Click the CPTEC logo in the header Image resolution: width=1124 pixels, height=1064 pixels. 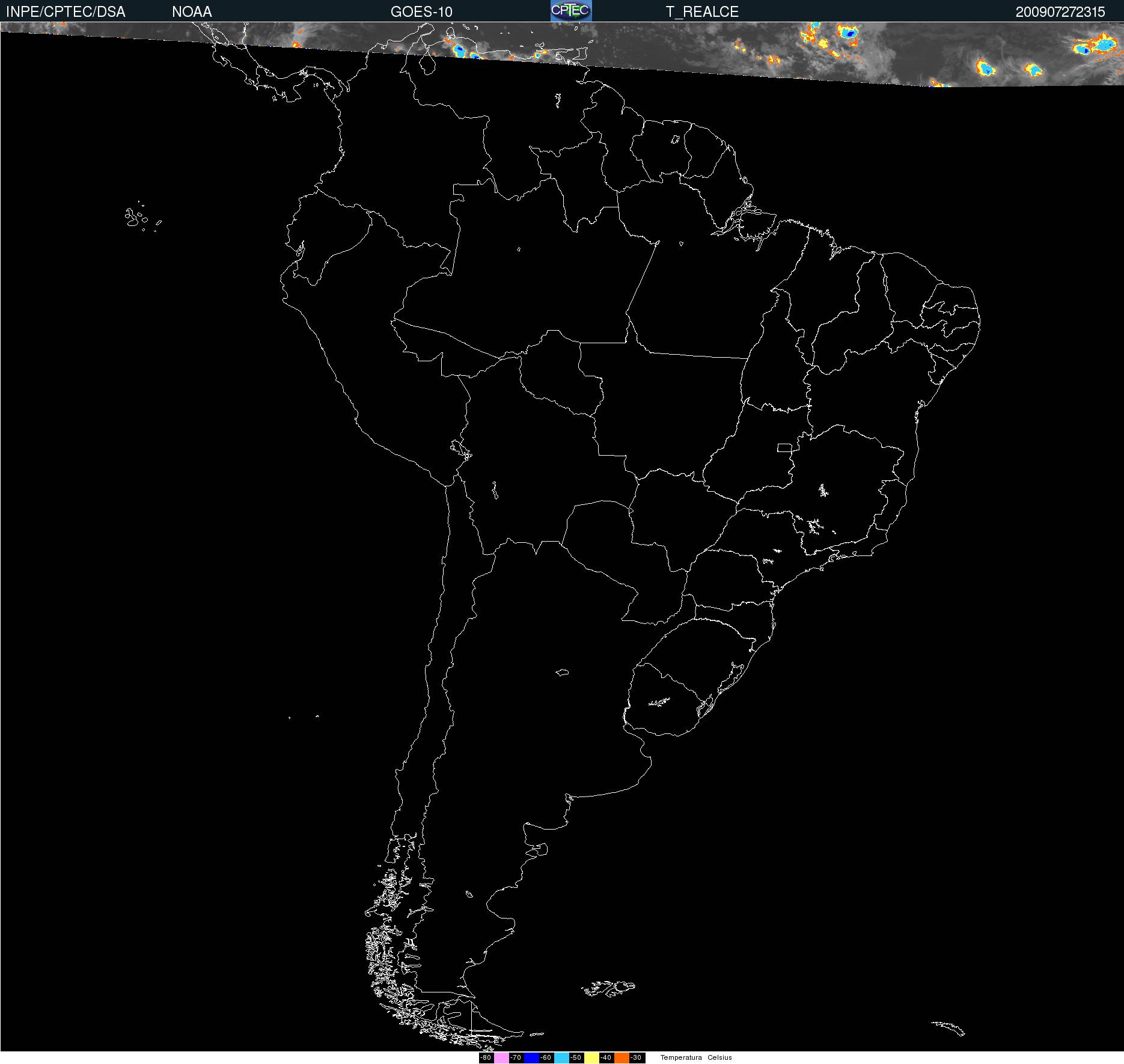pyautogui.click(x=571, y=11)
